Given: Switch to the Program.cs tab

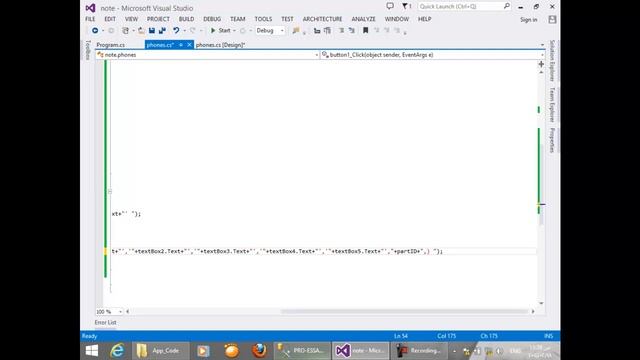Looking at the screenshot, I should (x=111, y=45).
